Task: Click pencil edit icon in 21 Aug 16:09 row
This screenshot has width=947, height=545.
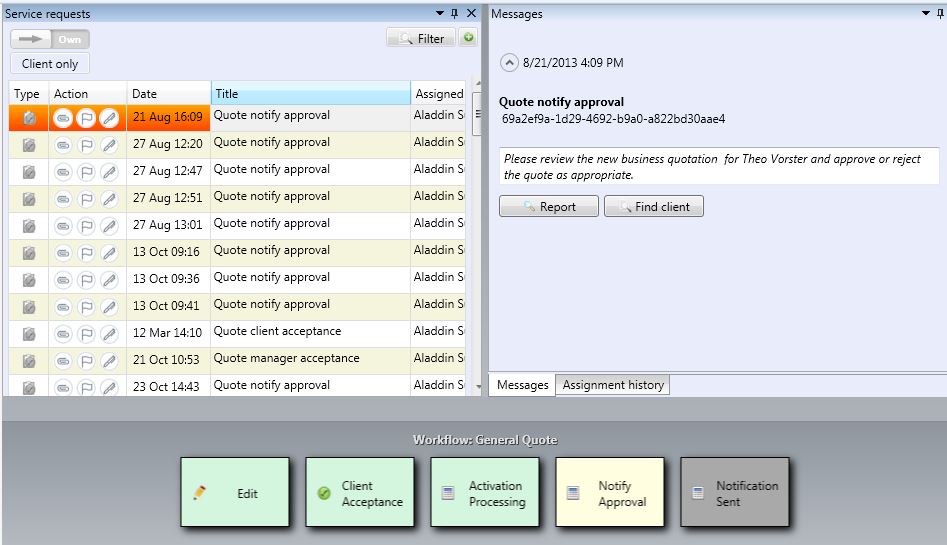Action: pyautogui.click(x=108, y=118)
